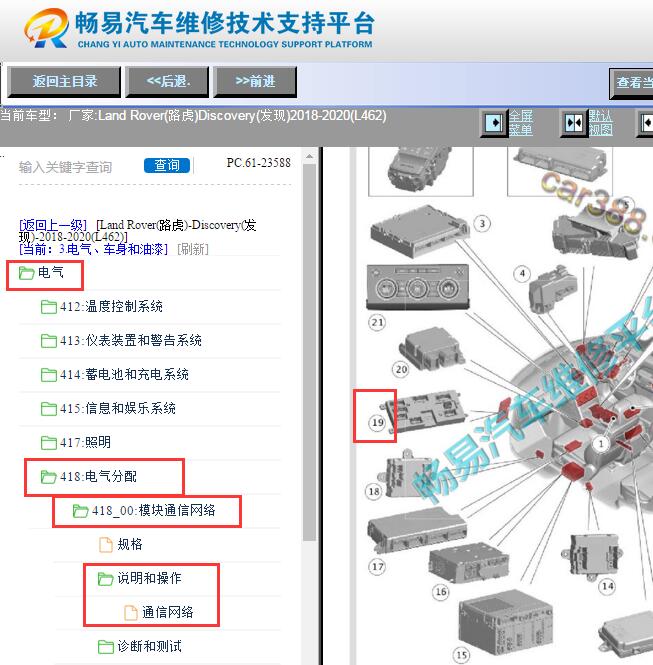653x665 pixels.
Task: Open the 返回上一级 link
Action: [x=53, y=225]
